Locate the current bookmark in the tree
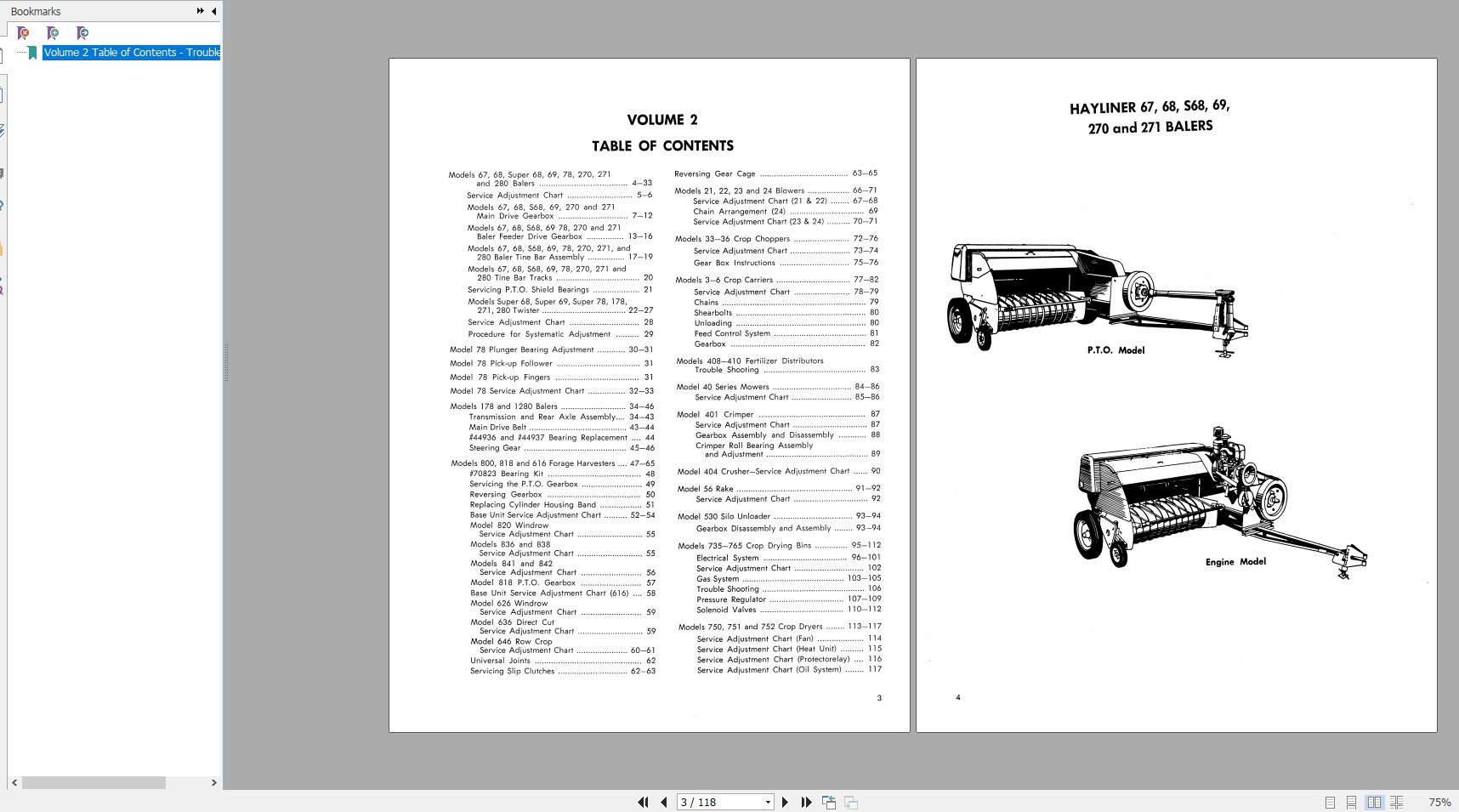This screenshot has width=1459, height=812. pyautogui.click(x=82, y=32)
